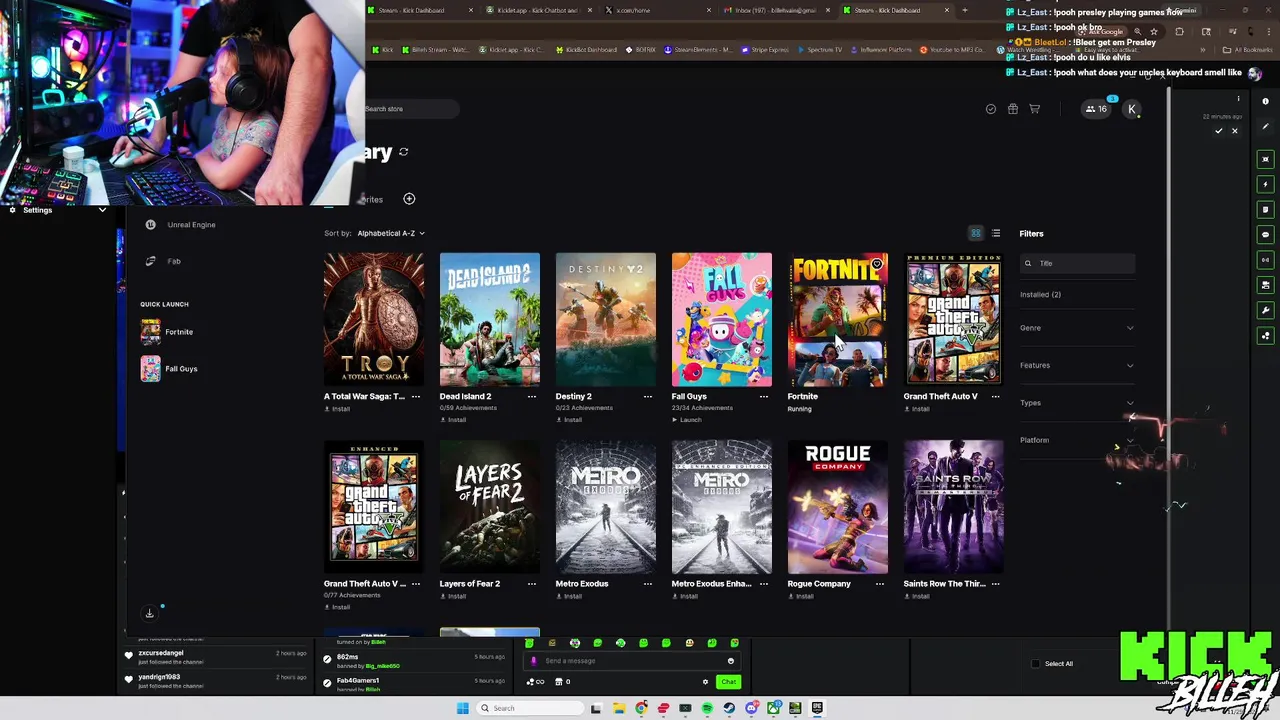The height and width of the screenshot is (720, 1280).
Task: Open the K profile avatar menu
Action: coord(1132,109)
